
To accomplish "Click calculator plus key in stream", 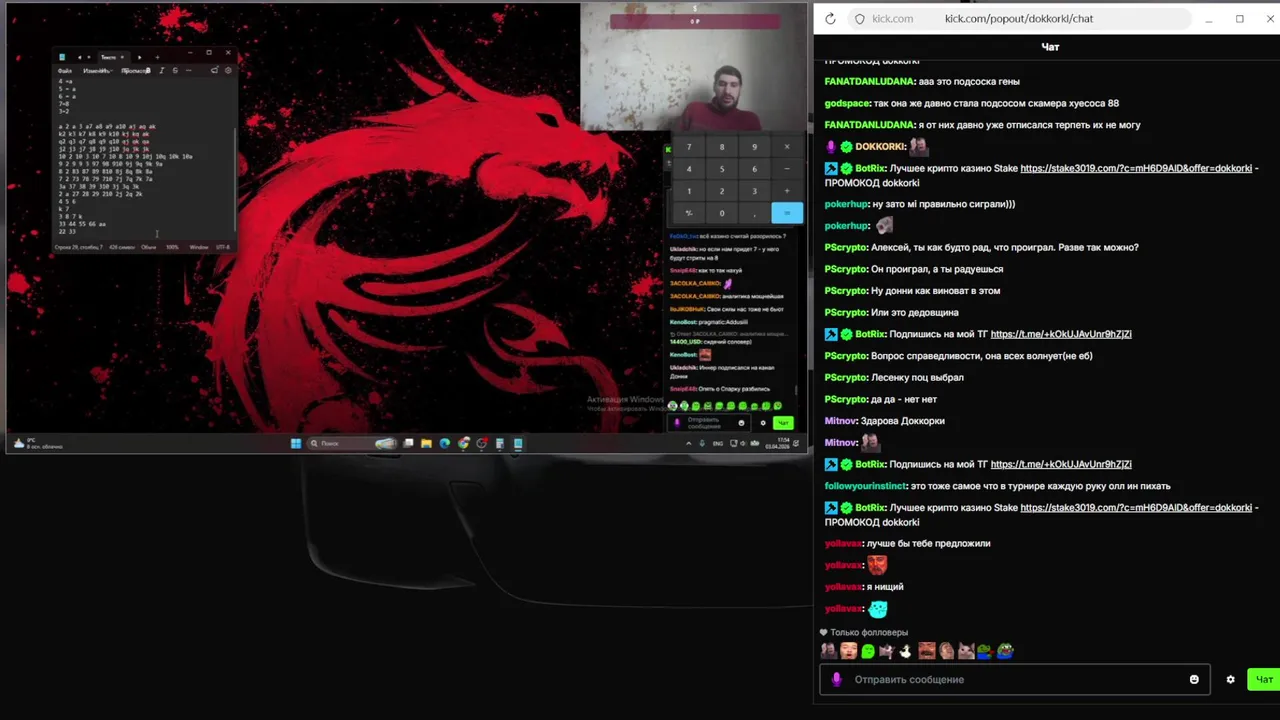I will coord(787,191).
